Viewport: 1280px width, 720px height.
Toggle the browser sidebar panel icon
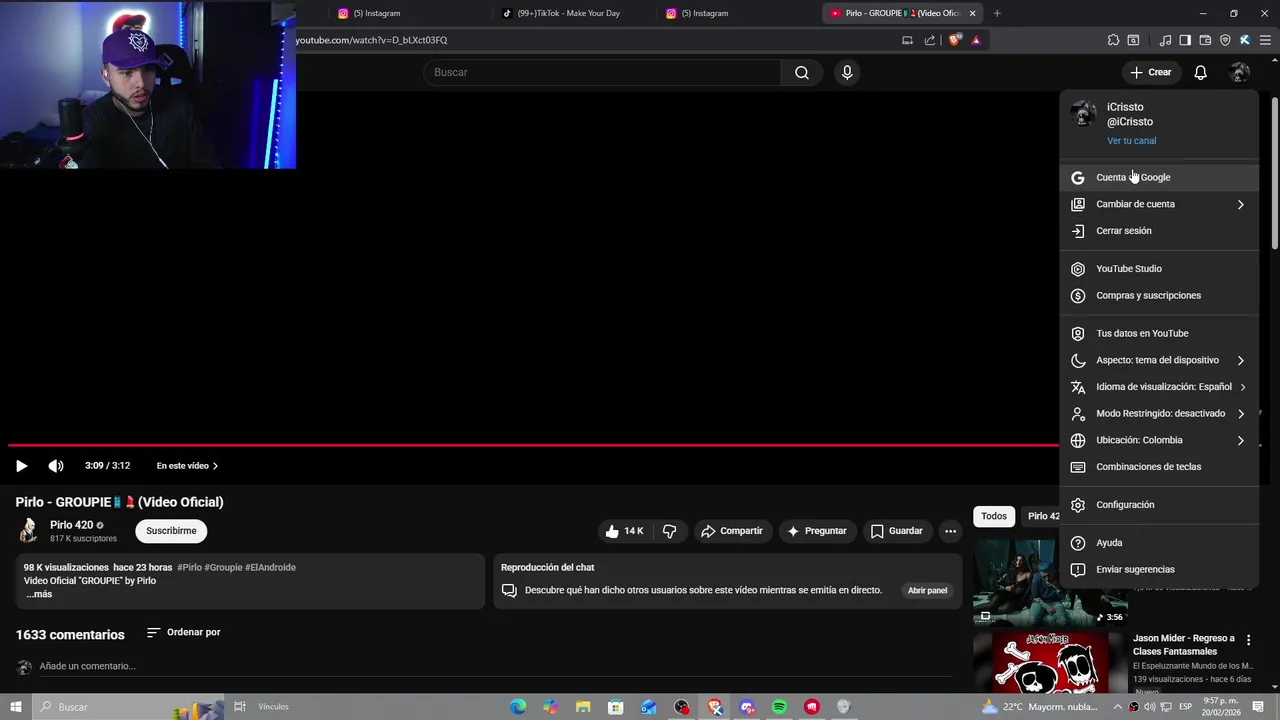1185,40
